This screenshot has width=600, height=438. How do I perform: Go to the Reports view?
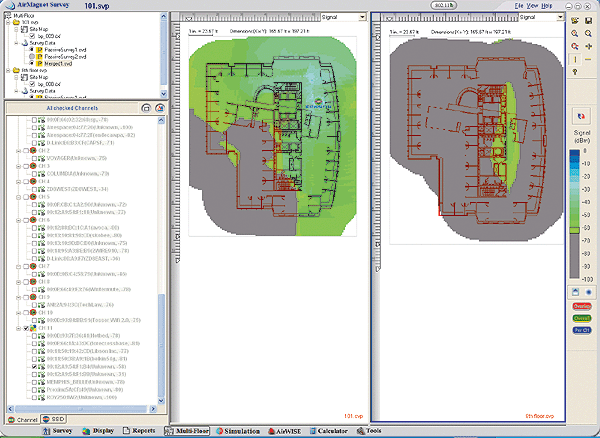point(139,431)
